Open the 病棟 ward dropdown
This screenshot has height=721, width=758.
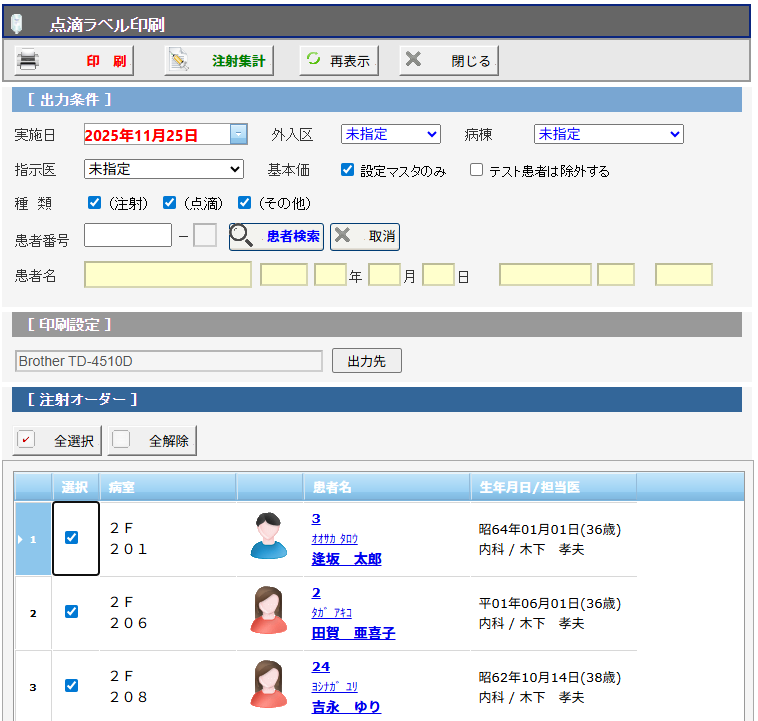click(608, 134)
